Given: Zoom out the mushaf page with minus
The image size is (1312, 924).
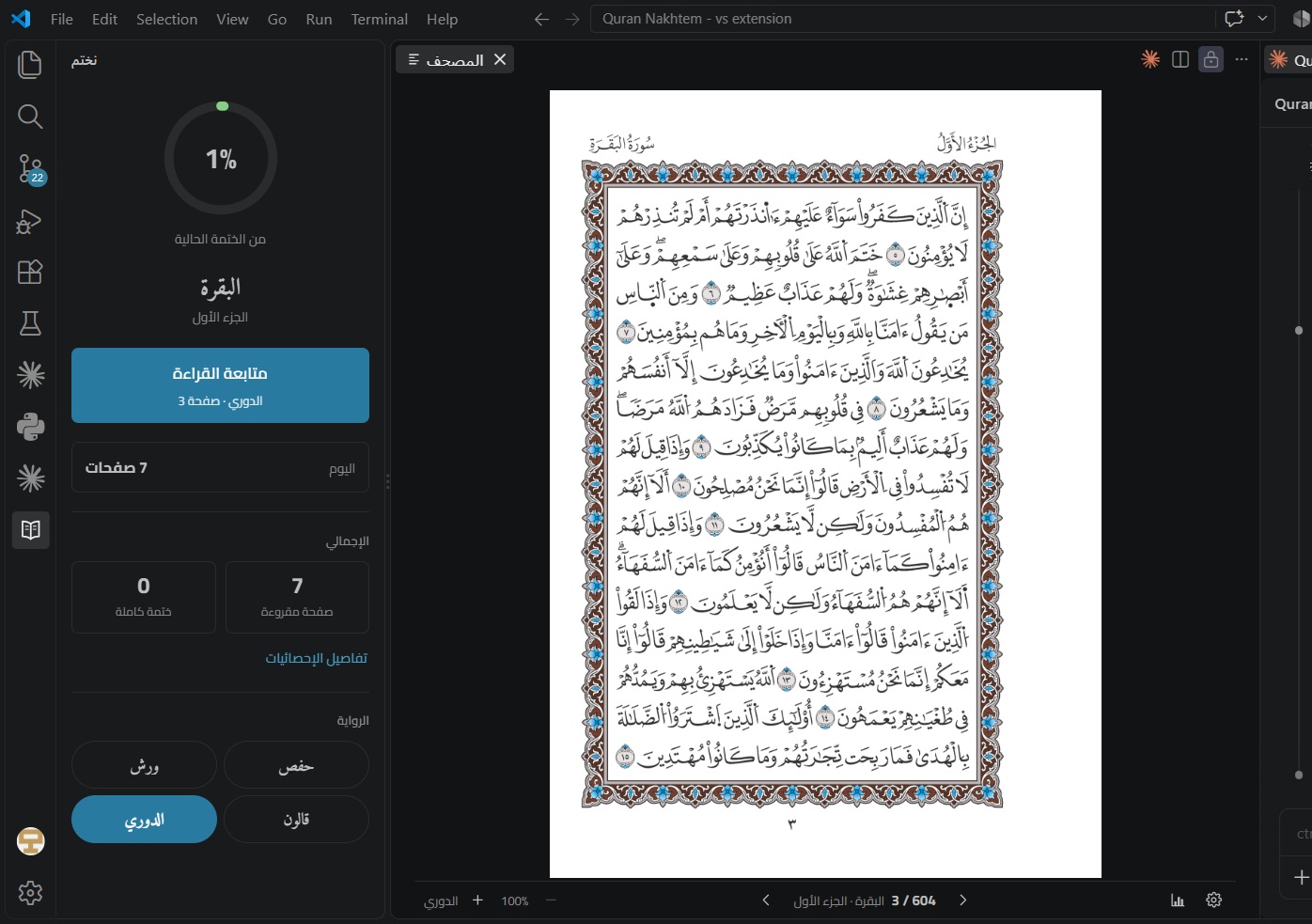Looking at the screenshot, I should [x=552, y=901].
